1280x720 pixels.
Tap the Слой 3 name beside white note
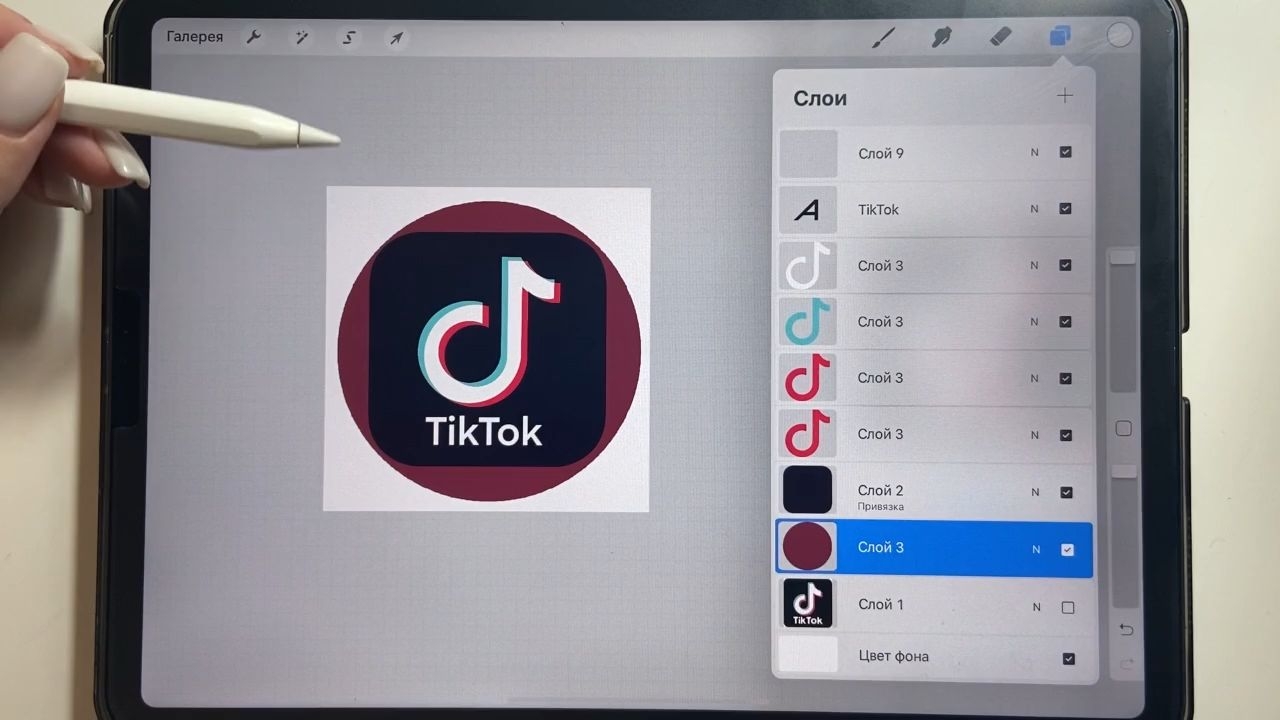[x=881, y=266]
